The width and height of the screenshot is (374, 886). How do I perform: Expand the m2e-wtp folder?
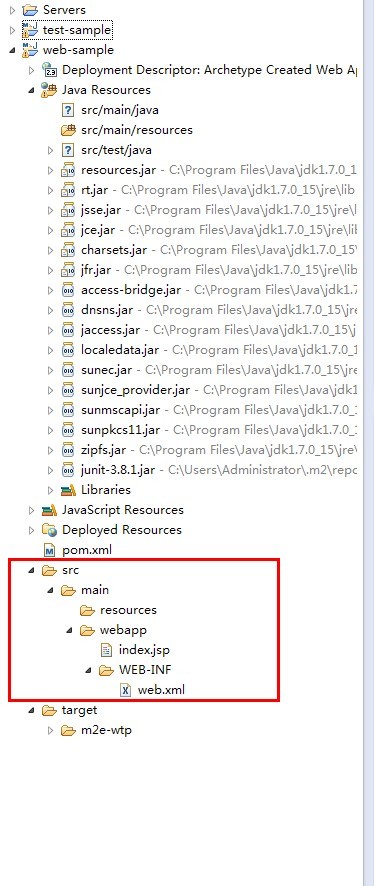(50, 730)
